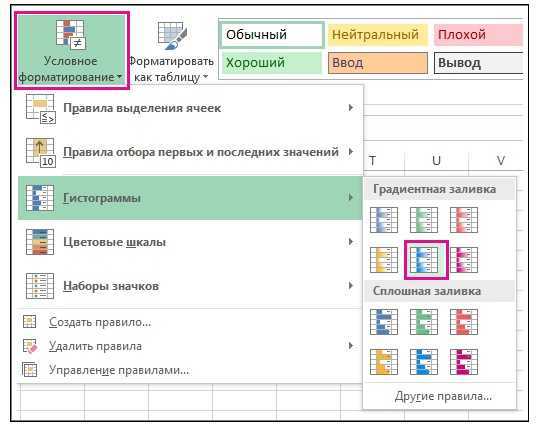Choose Создать правило... menu entry
Image resolution: width=542 pixels, height=432 pixels.
coord(190,322)
